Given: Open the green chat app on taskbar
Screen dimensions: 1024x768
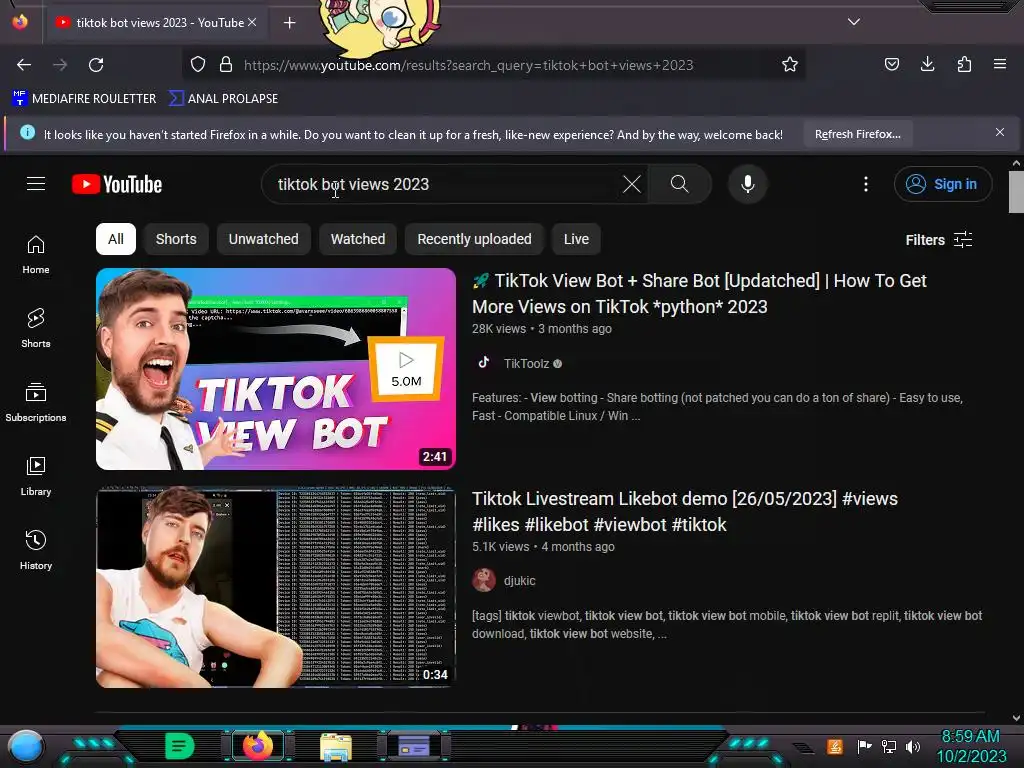Looking at the screenshot, I should pyautogui.click(x=179, y=746).
